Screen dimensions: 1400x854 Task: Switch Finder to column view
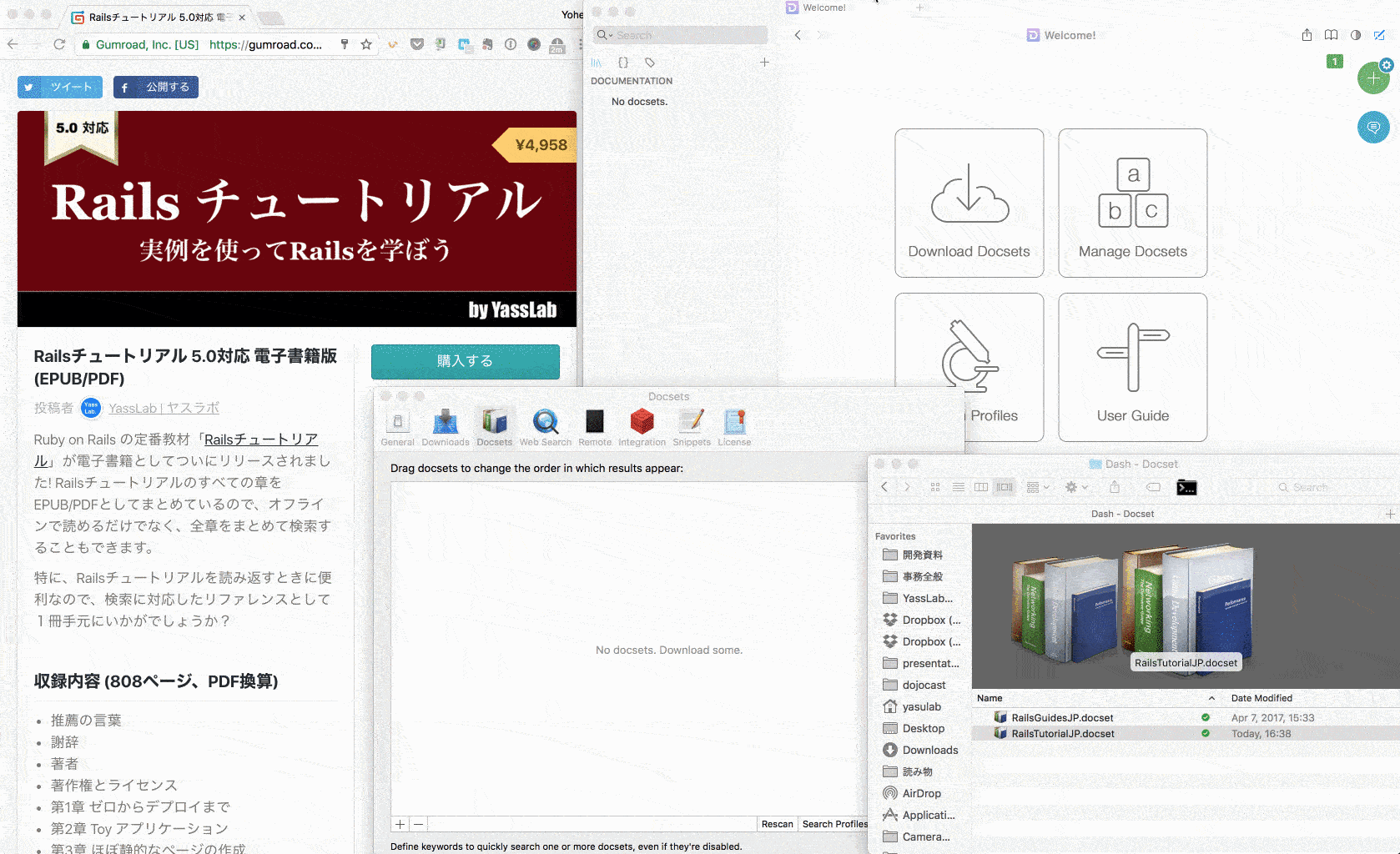[981, 487]
